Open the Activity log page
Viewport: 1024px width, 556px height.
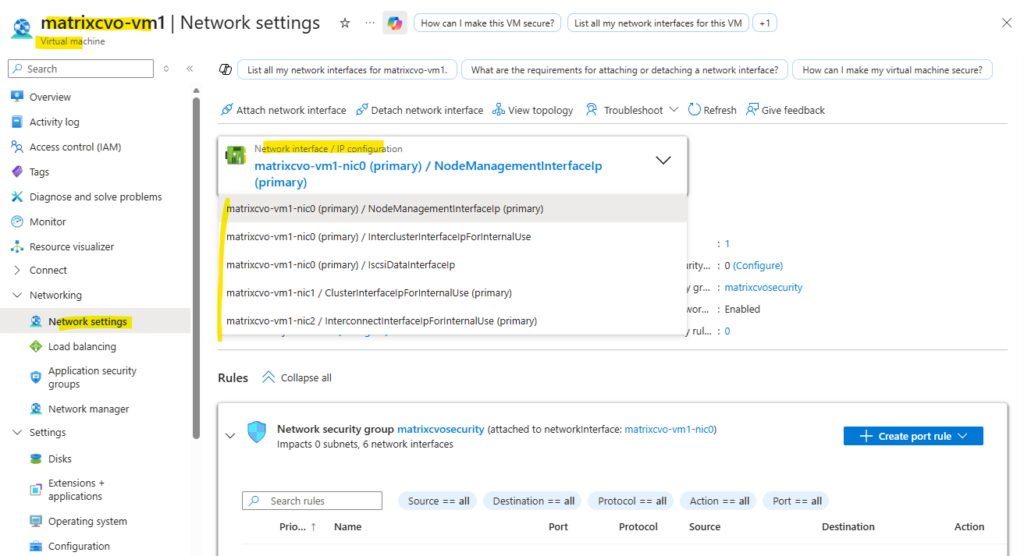(54, 122)
